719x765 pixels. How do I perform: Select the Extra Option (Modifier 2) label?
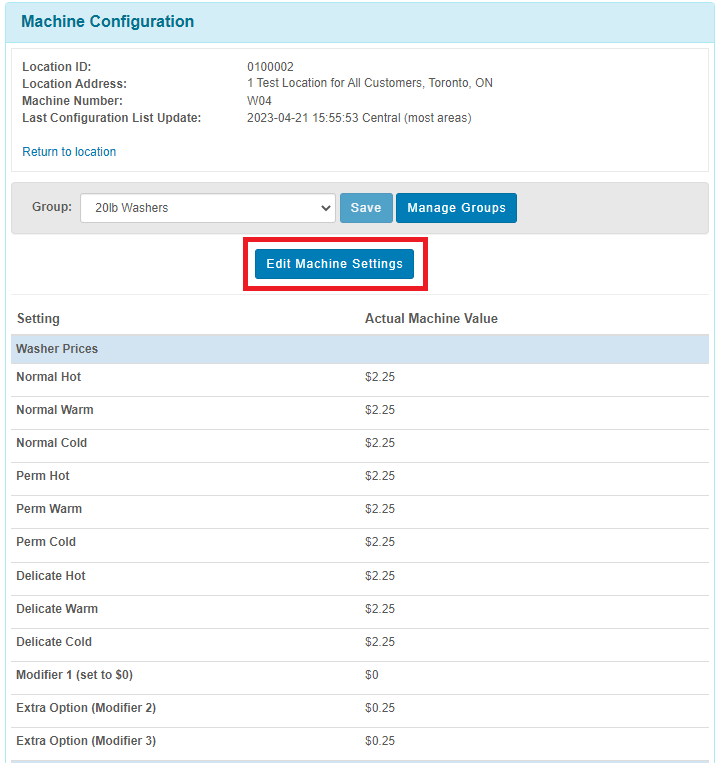pos(86,708)
